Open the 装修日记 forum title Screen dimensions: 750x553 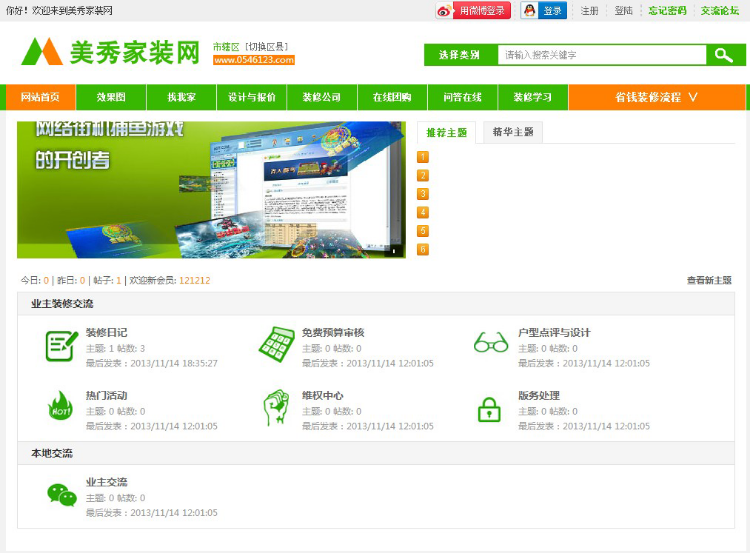107,332
